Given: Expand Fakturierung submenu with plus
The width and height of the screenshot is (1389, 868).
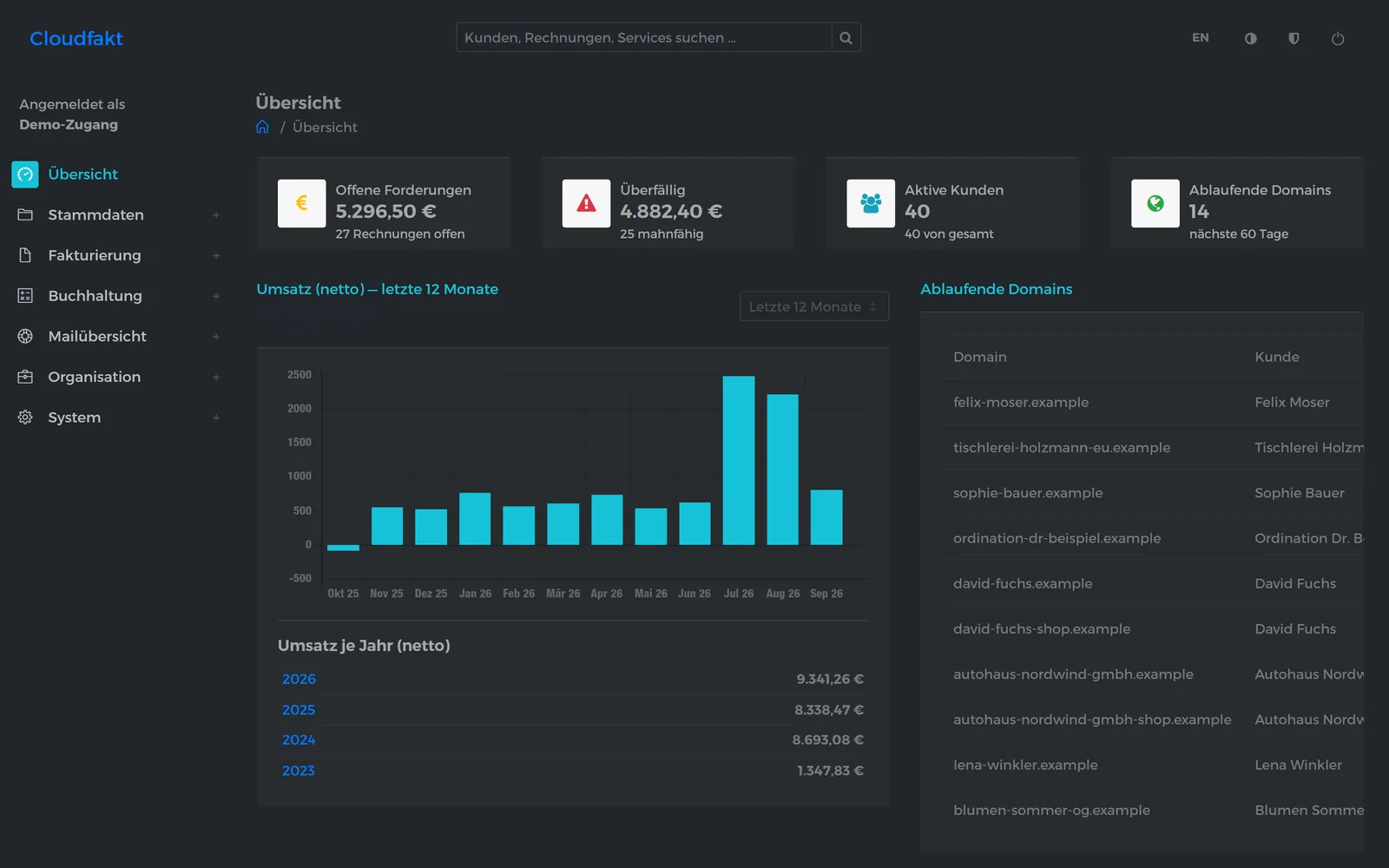Looking at the screenshot, I should 216,256.
